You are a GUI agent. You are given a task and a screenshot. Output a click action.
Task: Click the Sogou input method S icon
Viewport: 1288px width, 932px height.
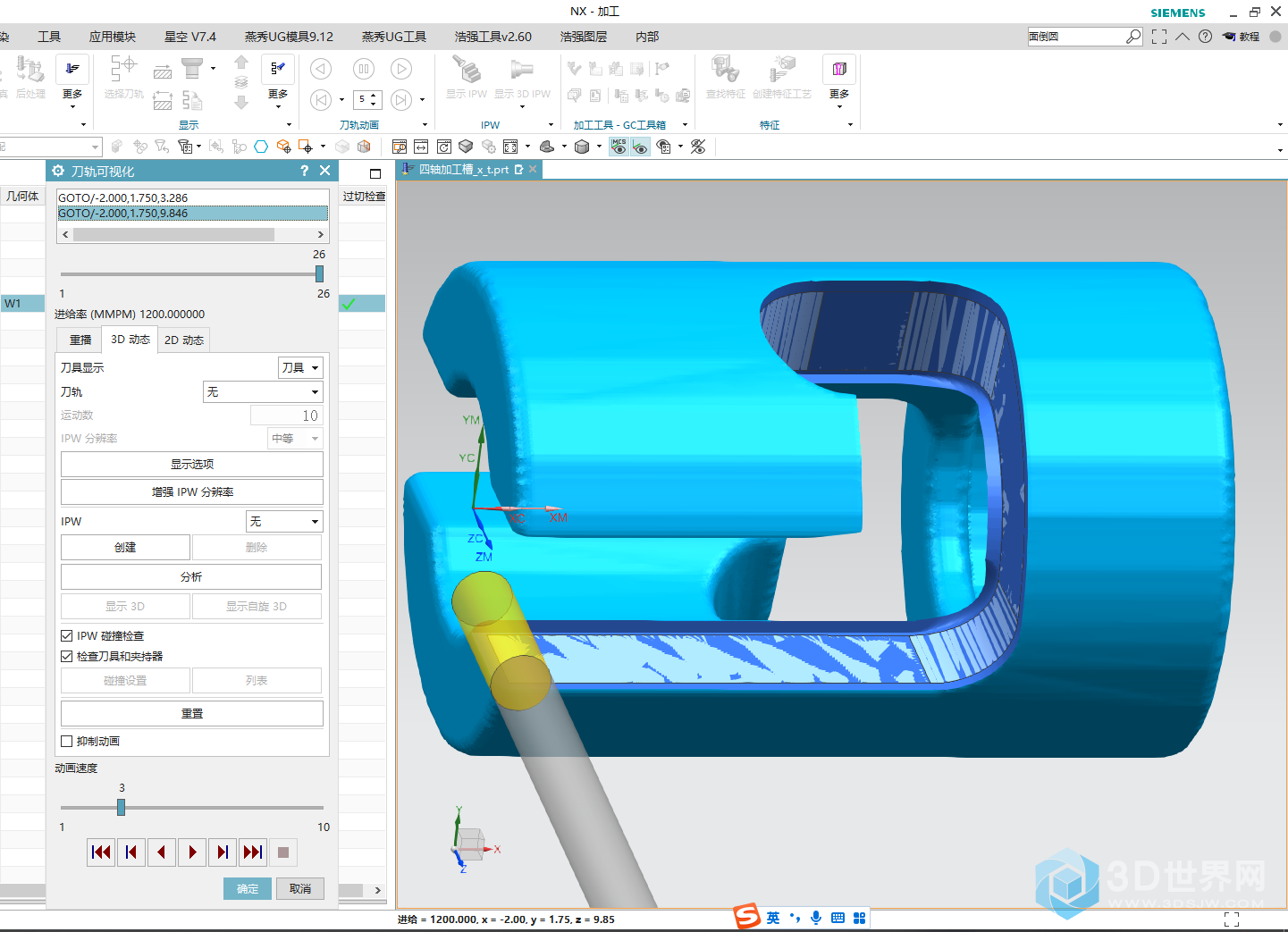[x=746, y=916]
